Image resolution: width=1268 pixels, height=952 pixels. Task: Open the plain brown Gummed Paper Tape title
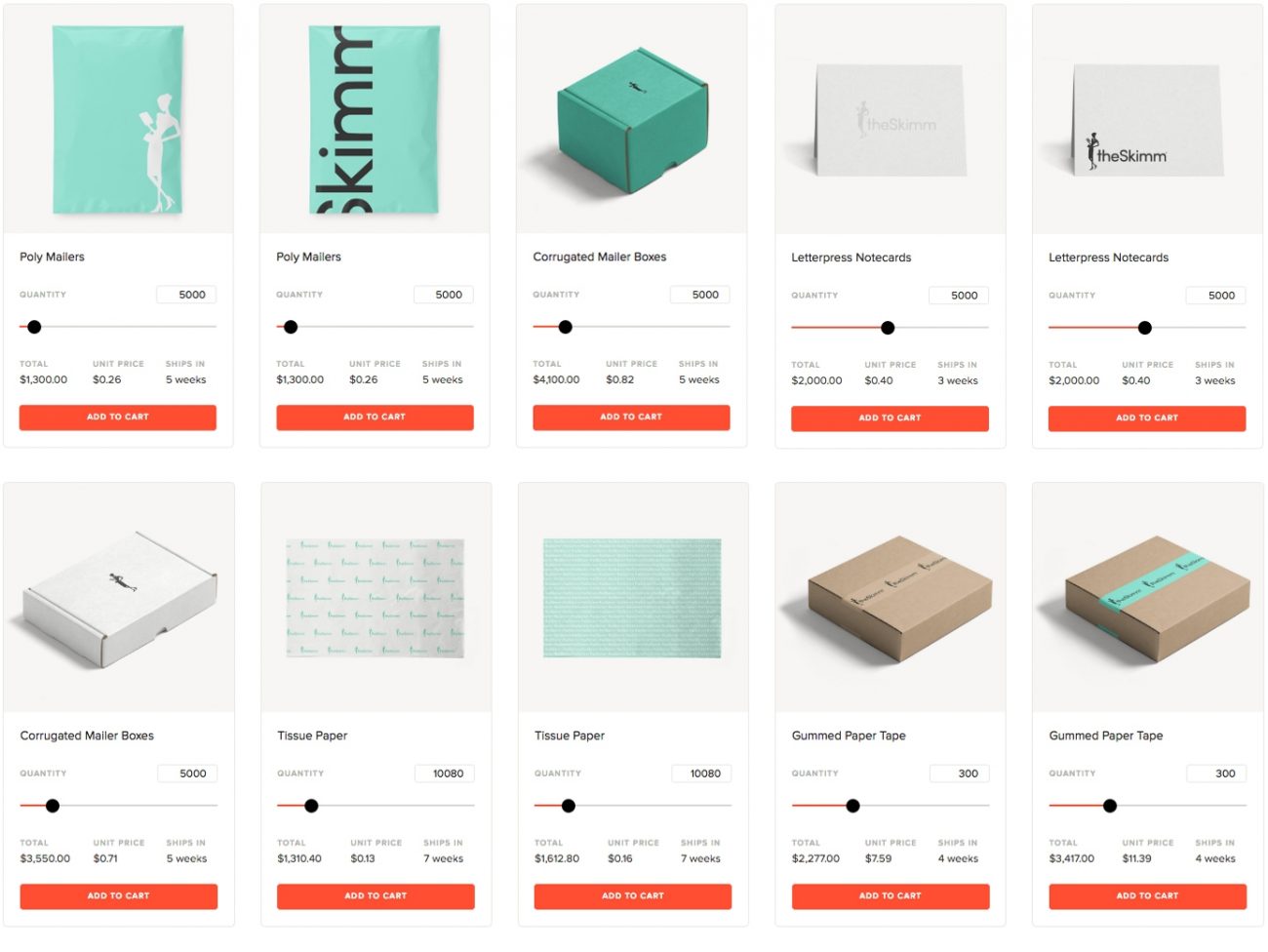[x=849, y=735]
